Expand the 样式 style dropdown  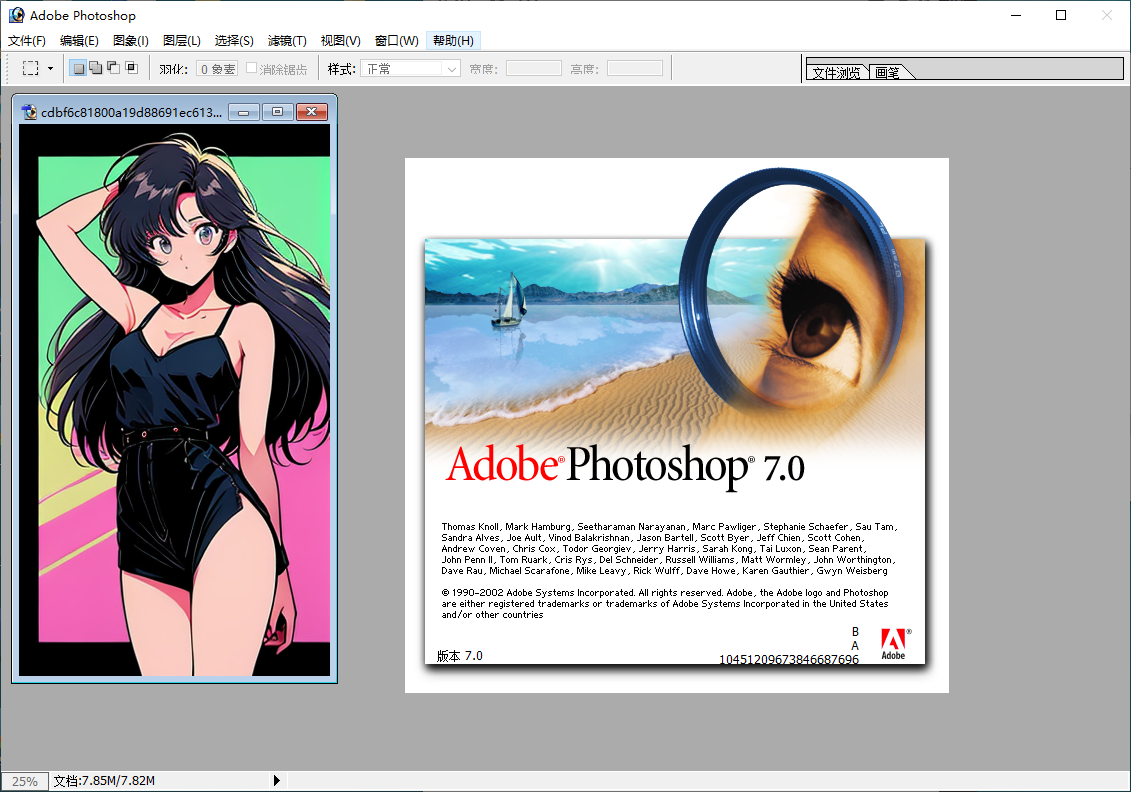click(x=451, y=69)
